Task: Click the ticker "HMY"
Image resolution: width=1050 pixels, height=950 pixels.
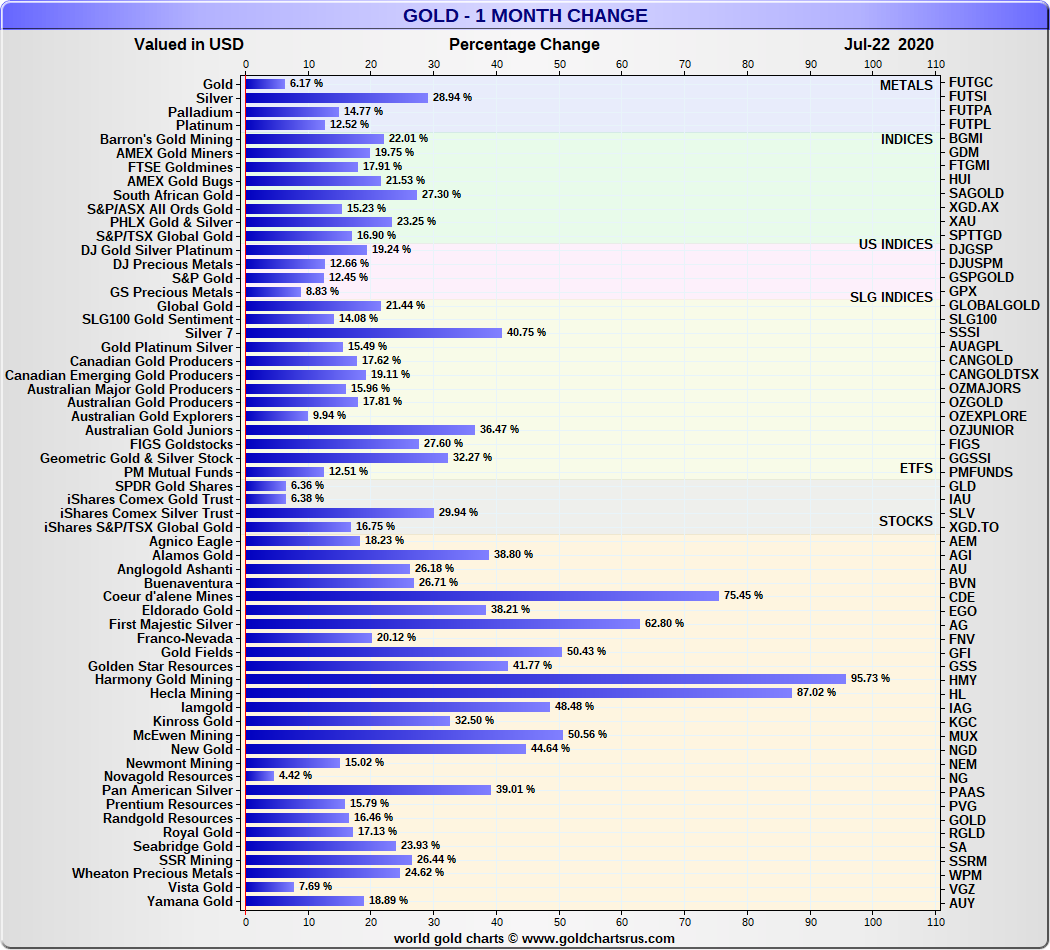Action: [x=963, y=680]
